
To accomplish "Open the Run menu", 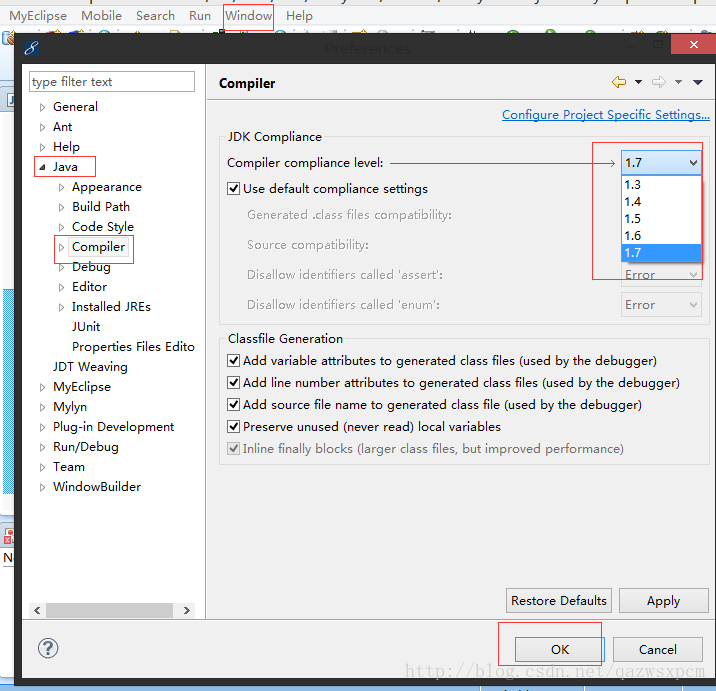I will pyautogui.click(x=200, y=16).
